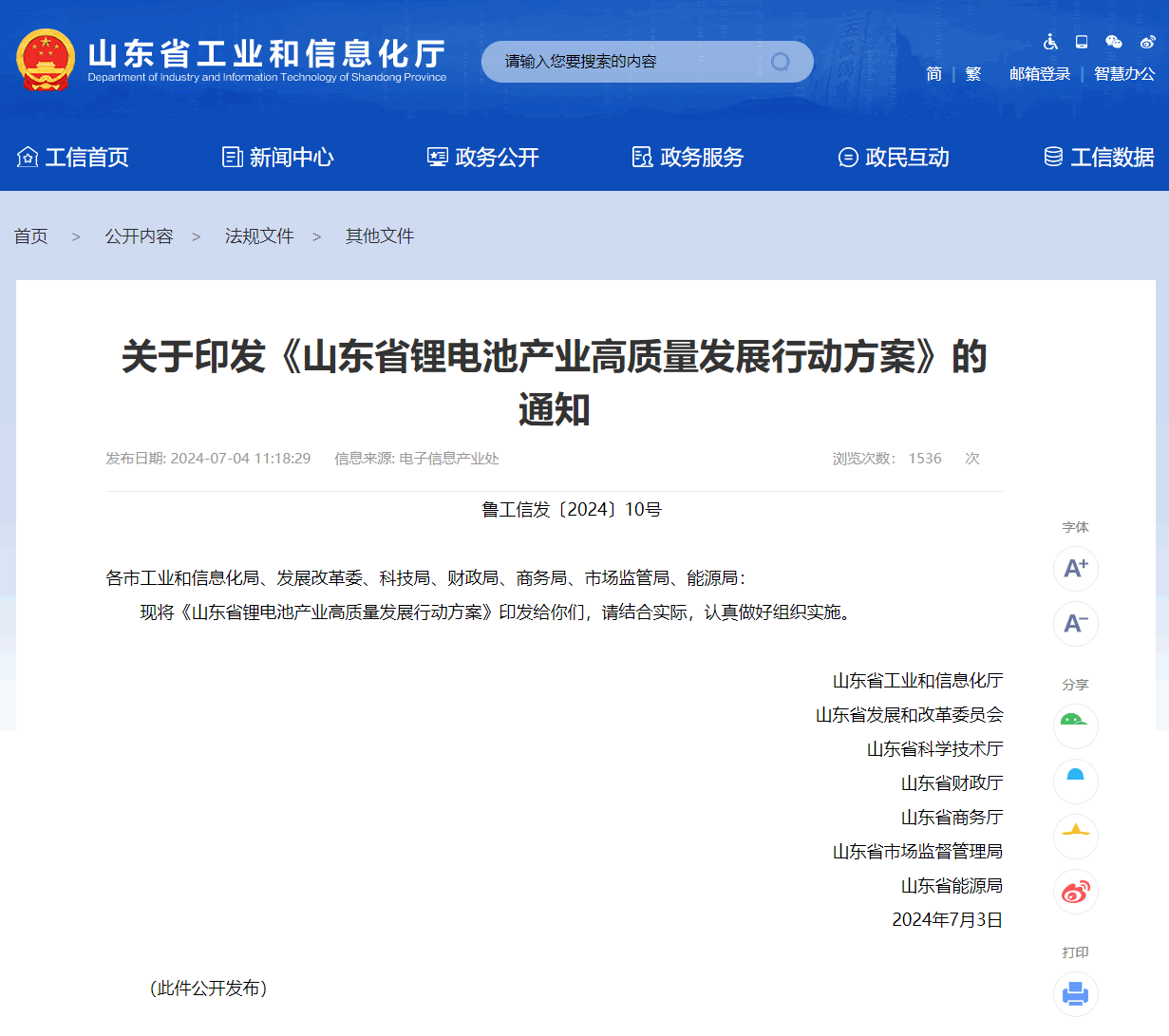
Task: Share via the green WeChat icon
Action: point(1076,726)
